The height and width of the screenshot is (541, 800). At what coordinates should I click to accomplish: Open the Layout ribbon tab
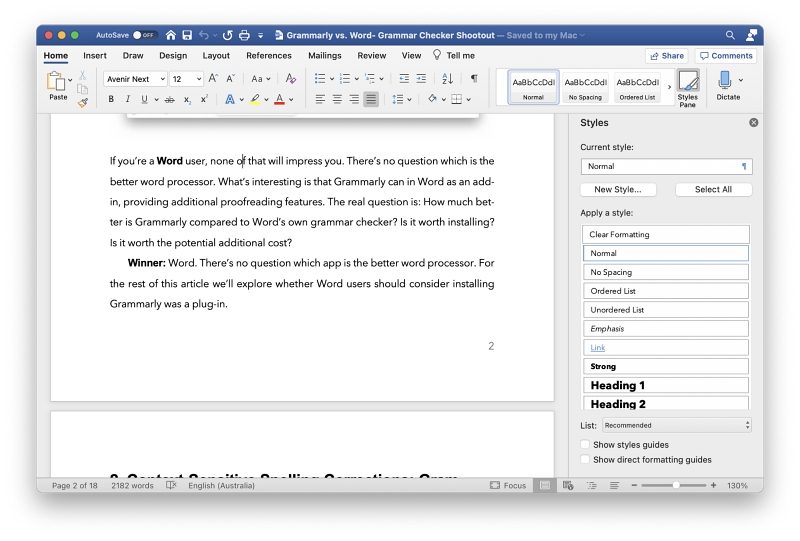coord(216,56)
